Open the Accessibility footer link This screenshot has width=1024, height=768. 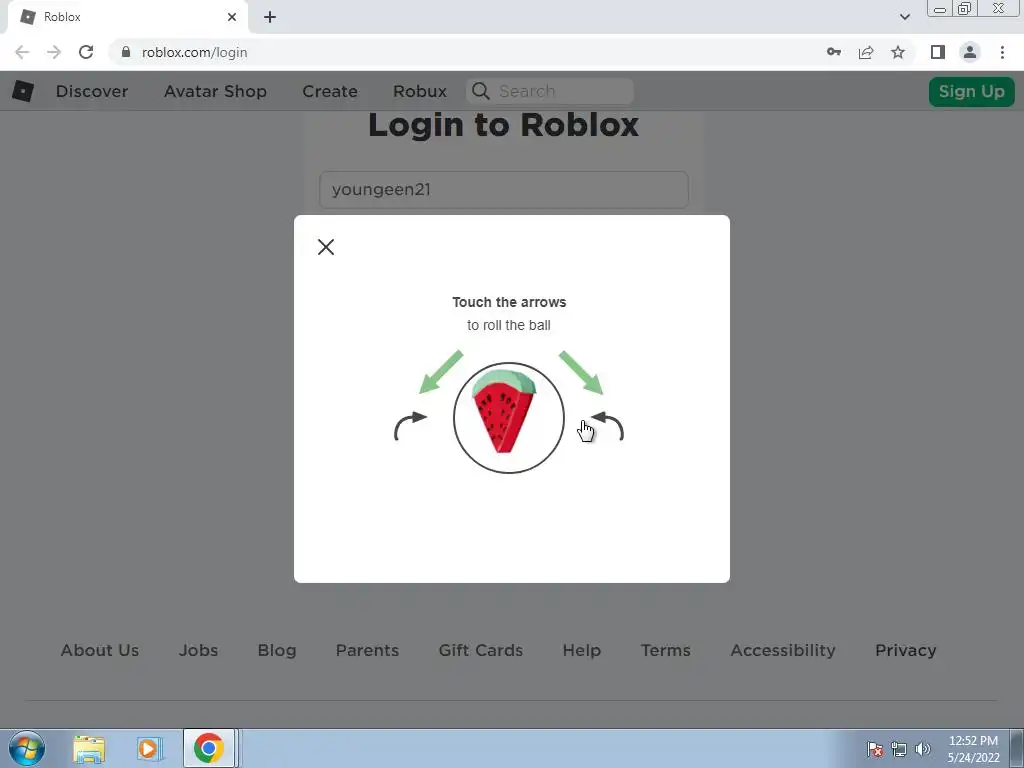click(783, 650)
